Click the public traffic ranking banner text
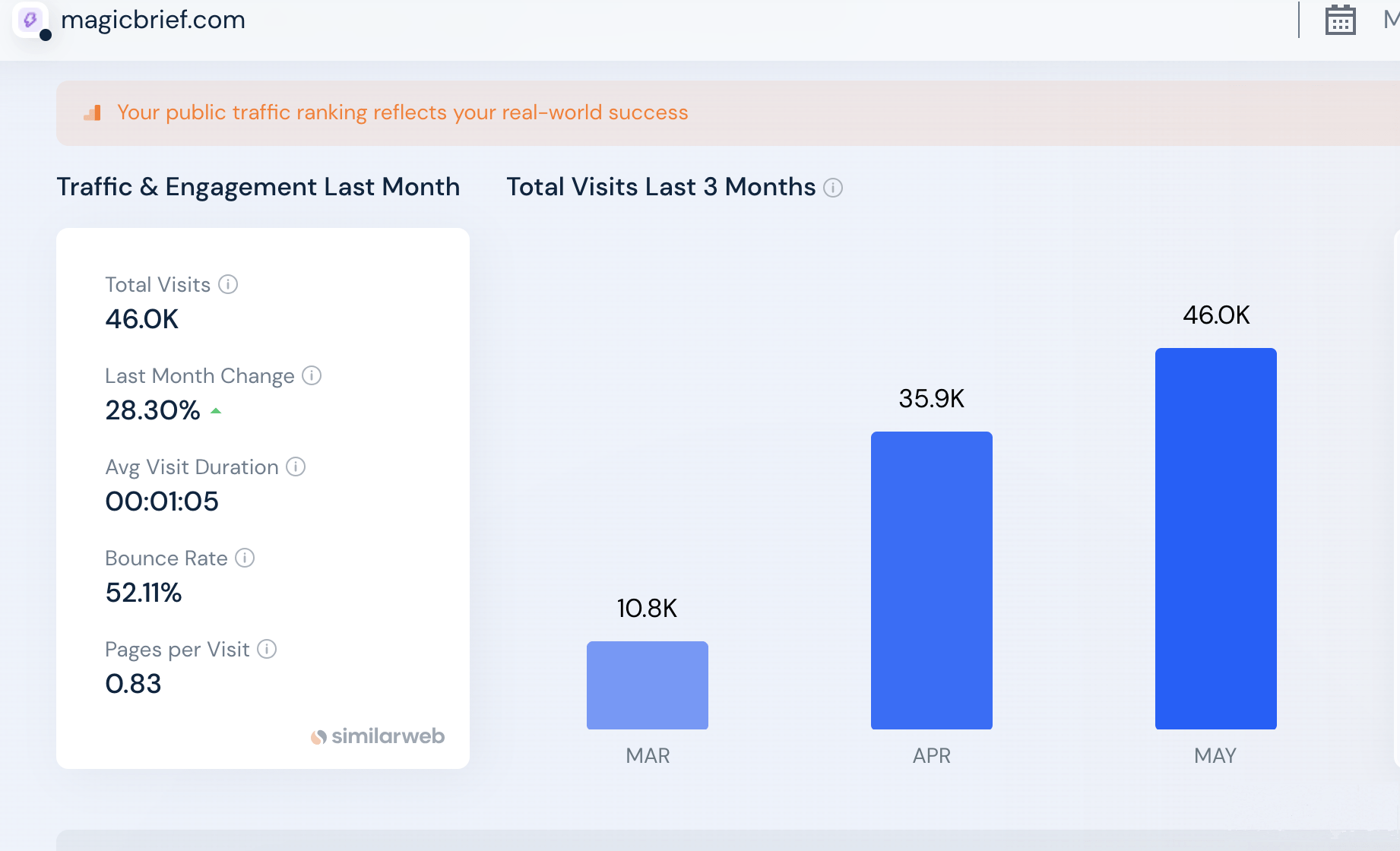Image resolution: width=1400 pixels, height=851 pixels. [402, 112]
